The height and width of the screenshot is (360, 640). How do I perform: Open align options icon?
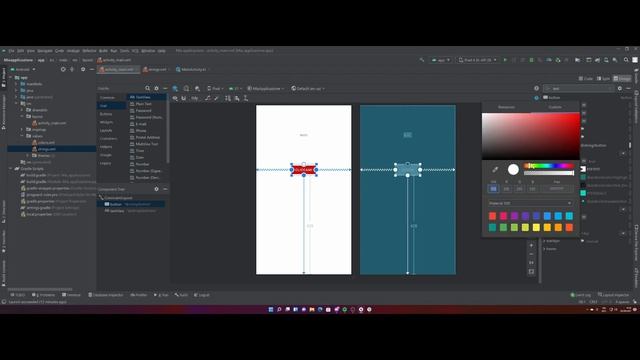pyautogui.click(x=237, y=98)
